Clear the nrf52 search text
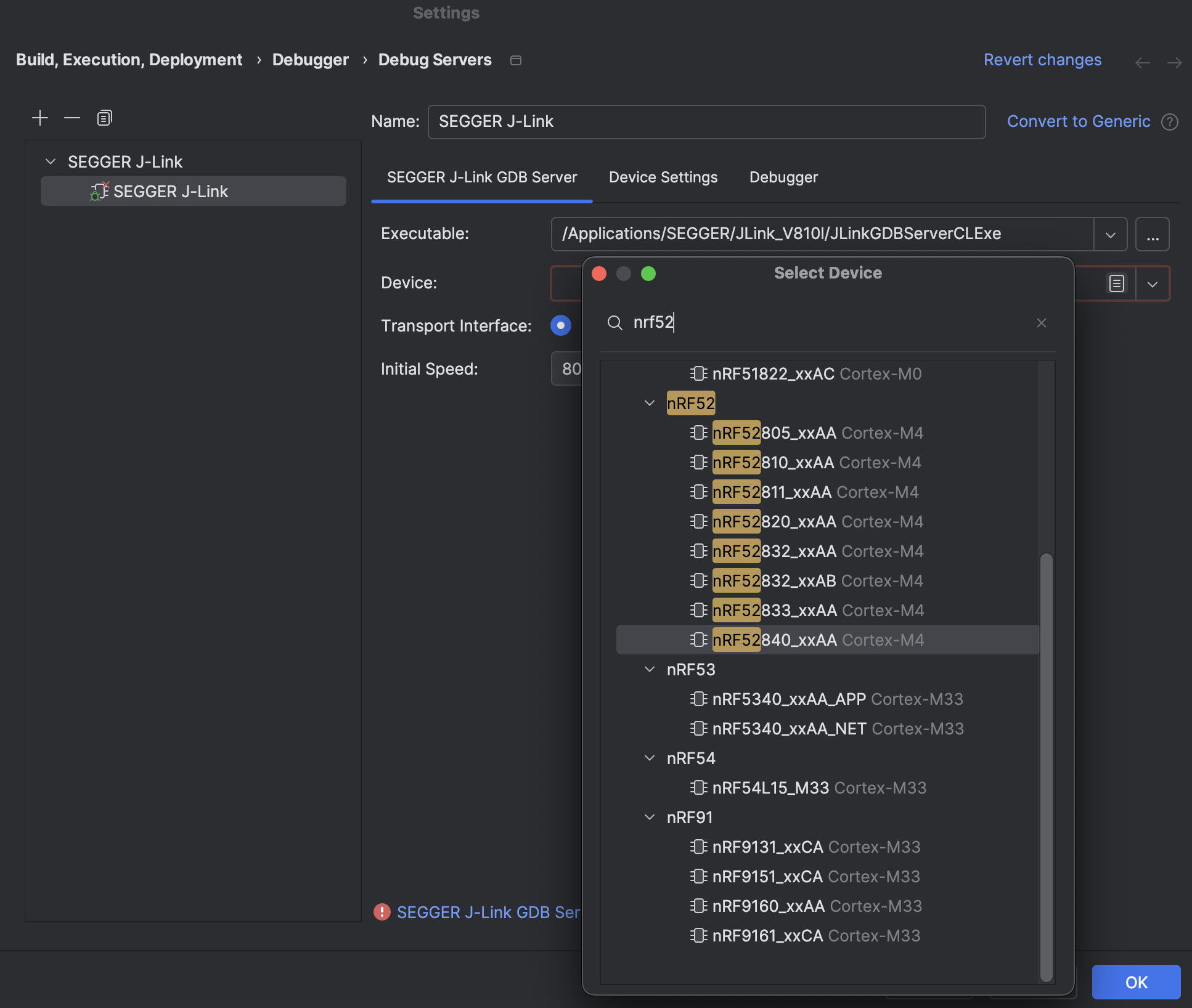This screenshot has height=1008, width=1192. 1041,322
